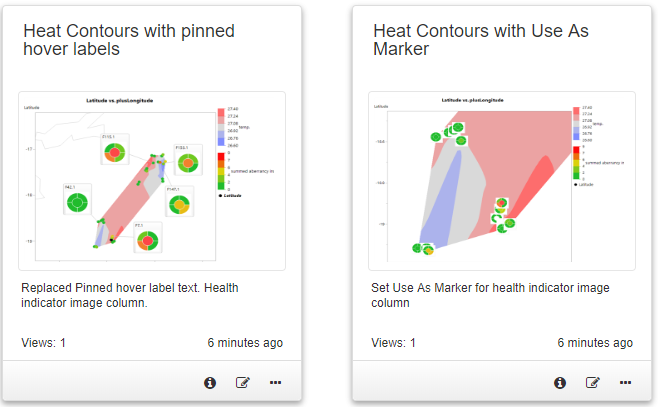Click '6 minutes ago' on left card
658x407 pixels.
[x=245, y=343]
